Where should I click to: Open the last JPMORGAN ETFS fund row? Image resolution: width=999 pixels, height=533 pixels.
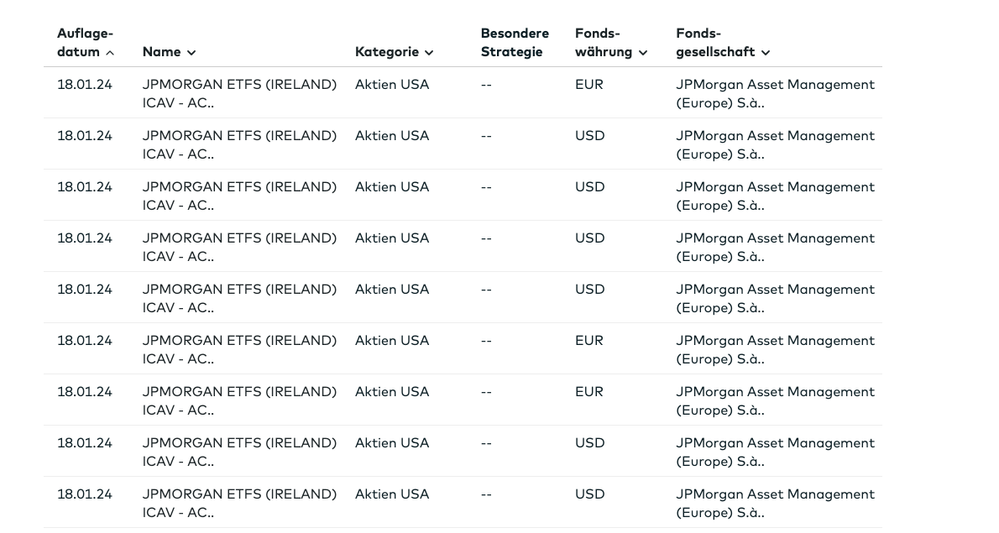pyautogui.click(x=239, y=502)
